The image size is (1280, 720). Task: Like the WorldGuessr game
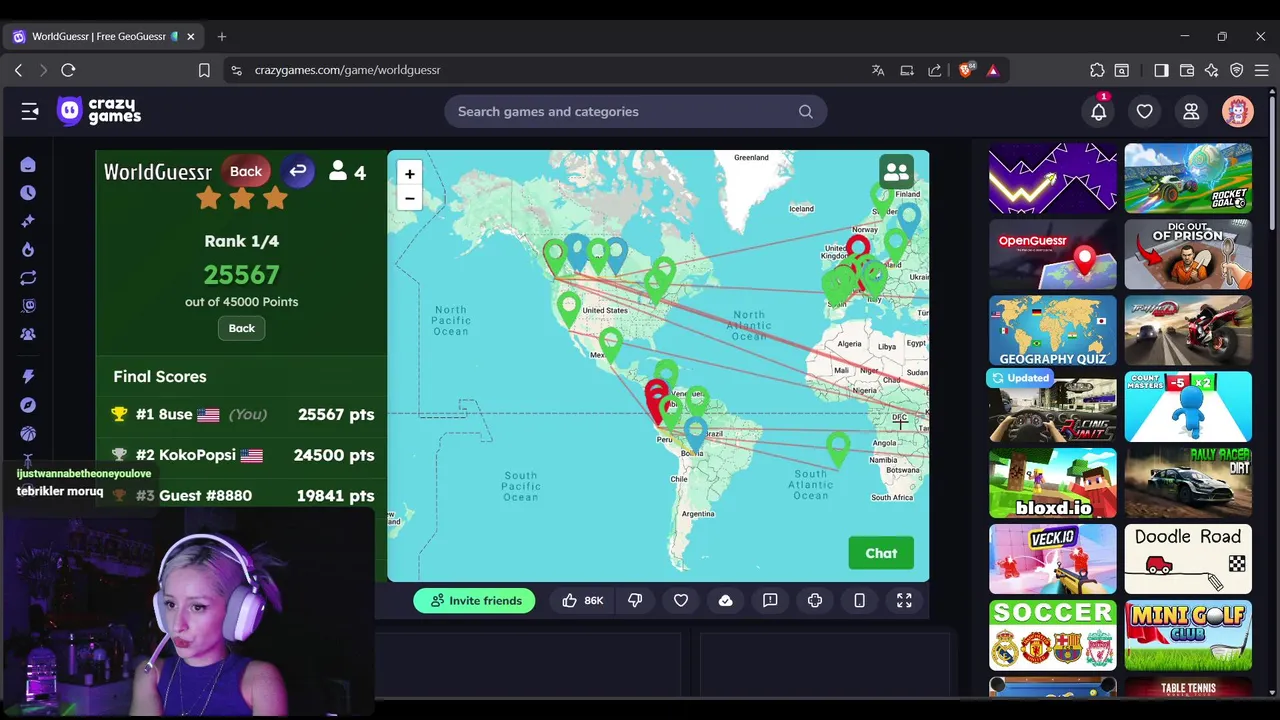click(581, 600)
